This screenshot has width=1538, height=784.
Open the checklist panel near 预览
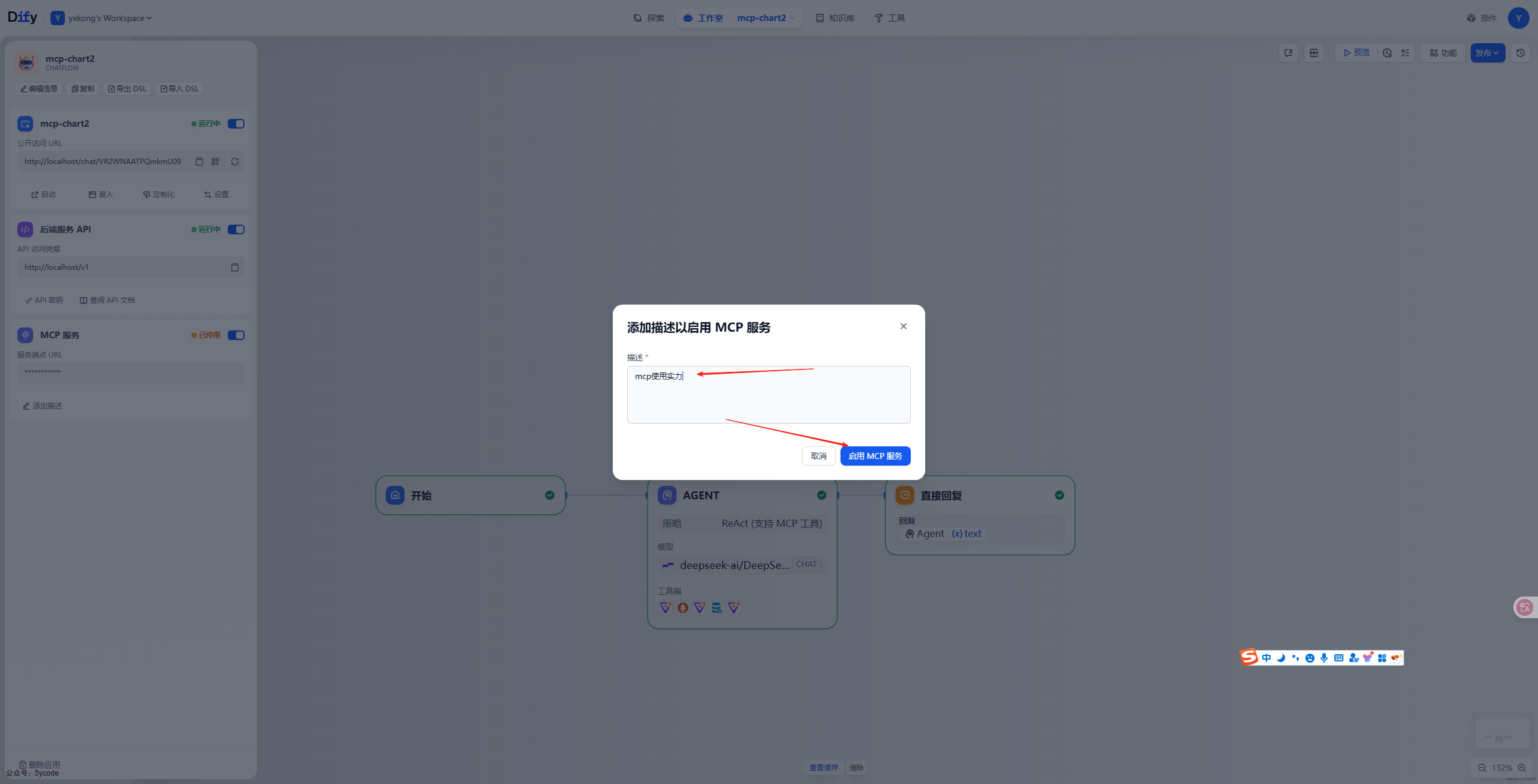(x=1405, y=53)
